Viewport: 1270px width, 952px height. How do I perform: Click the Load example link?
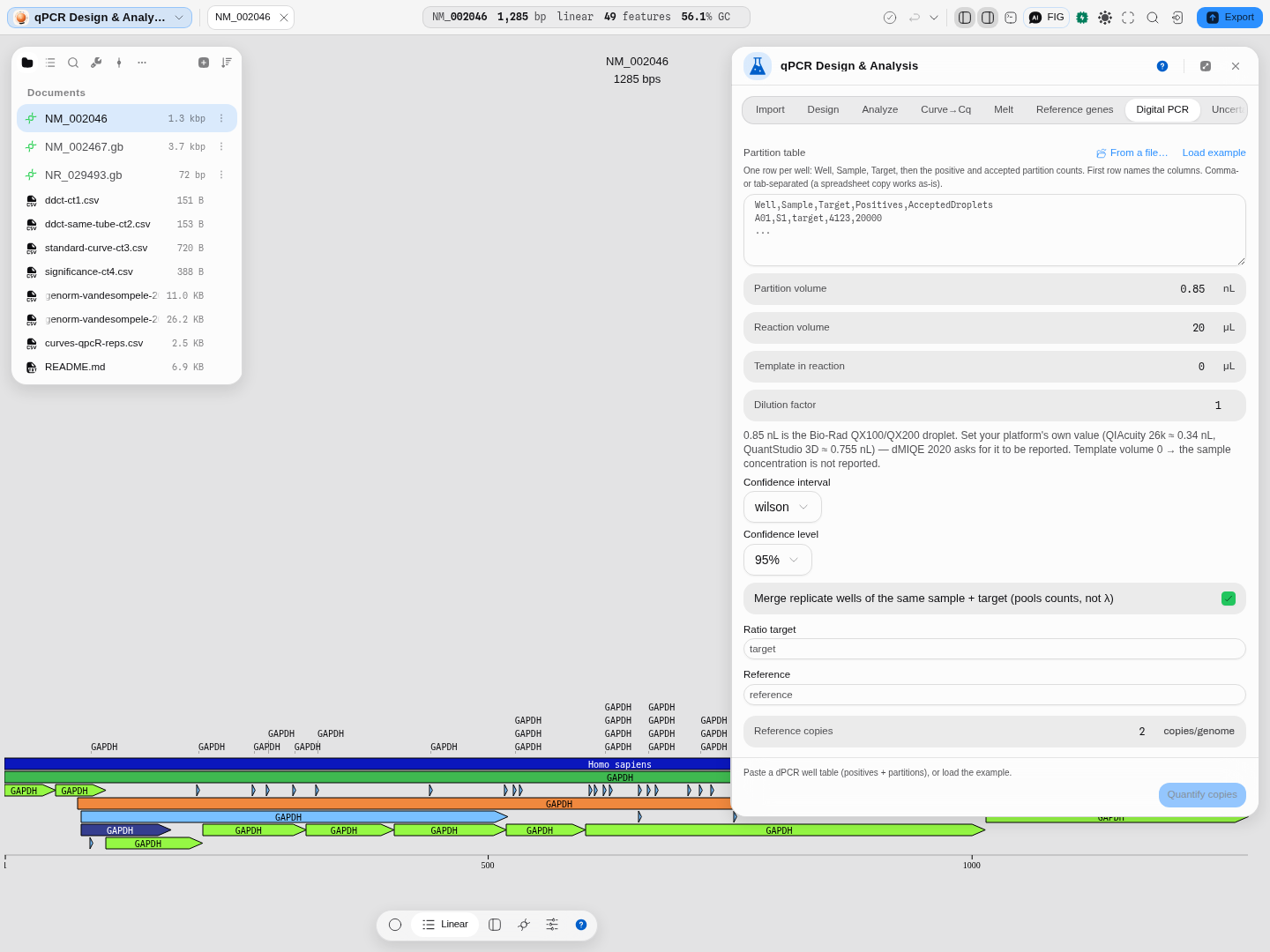1214,152
